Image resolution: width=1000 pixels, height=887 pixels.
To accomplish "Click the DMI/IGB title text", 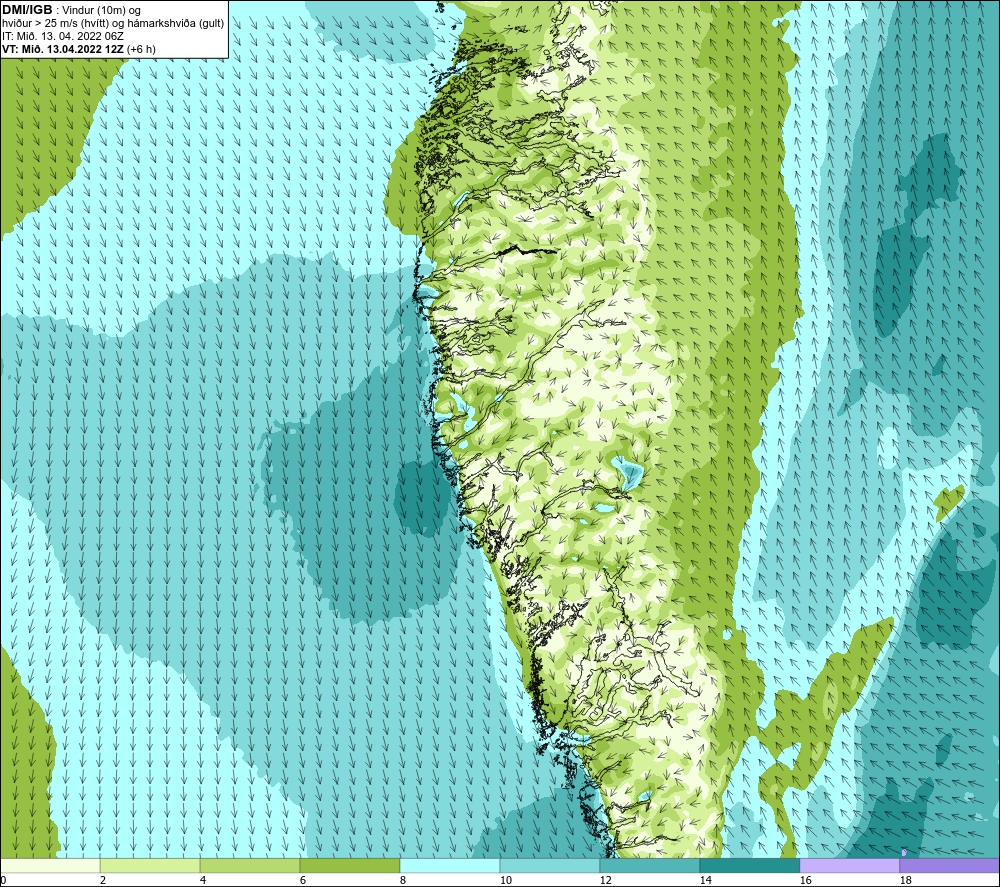I will coord(27,10).
